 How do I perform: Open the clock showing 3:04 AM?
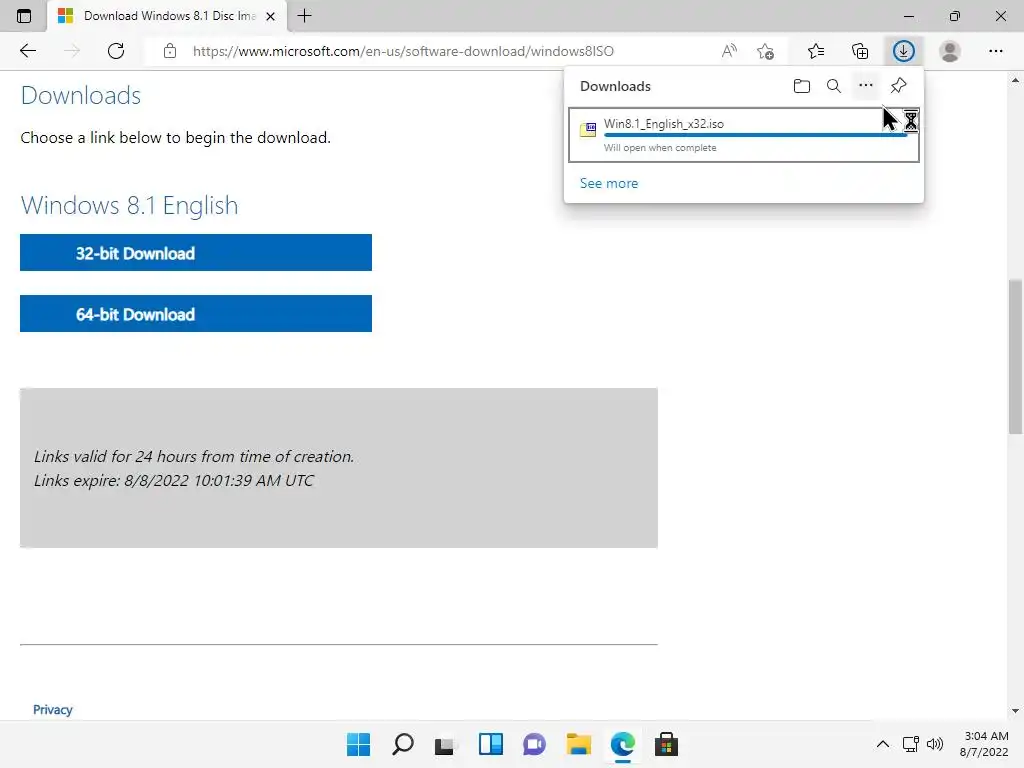coord(984,744)
